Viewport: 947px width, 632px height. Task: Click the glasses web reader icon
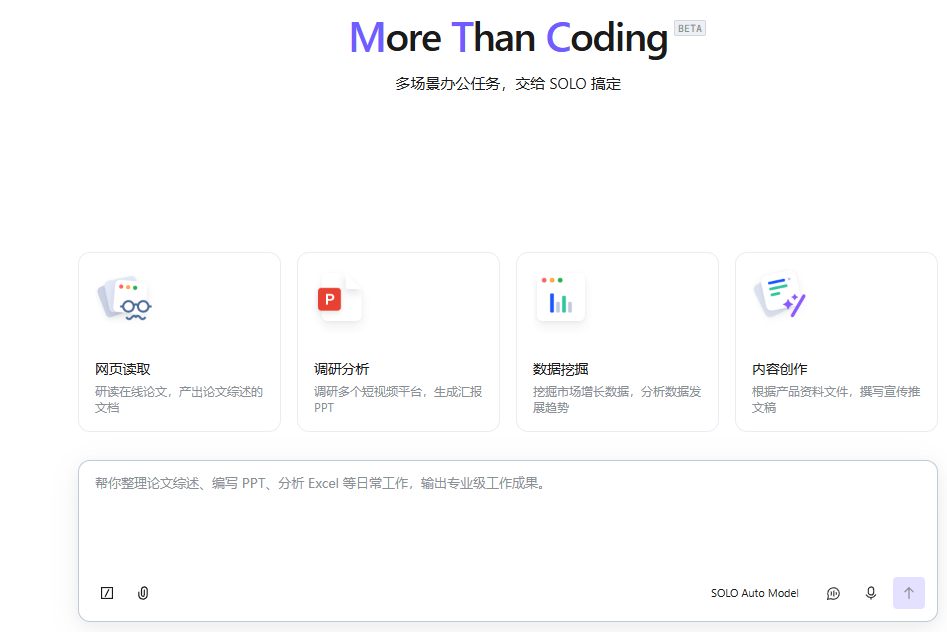(124, 298)
